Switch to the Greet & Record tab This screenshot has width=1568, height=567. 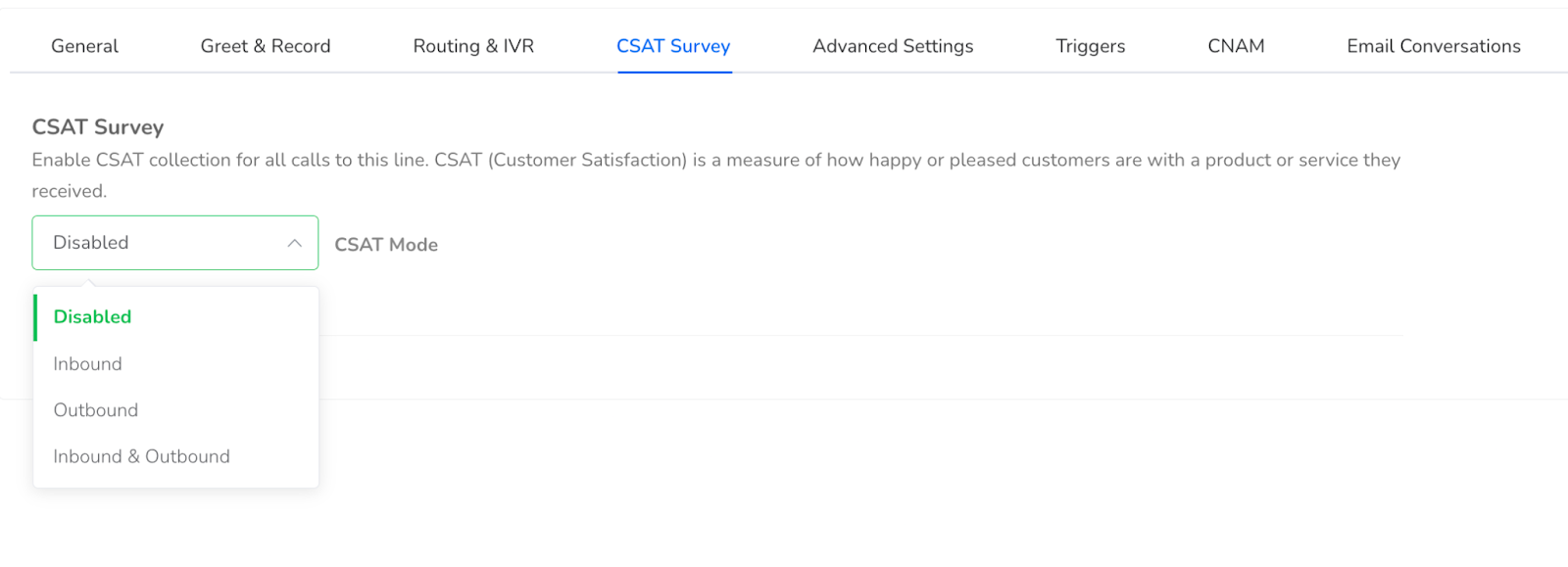[266, 46]
